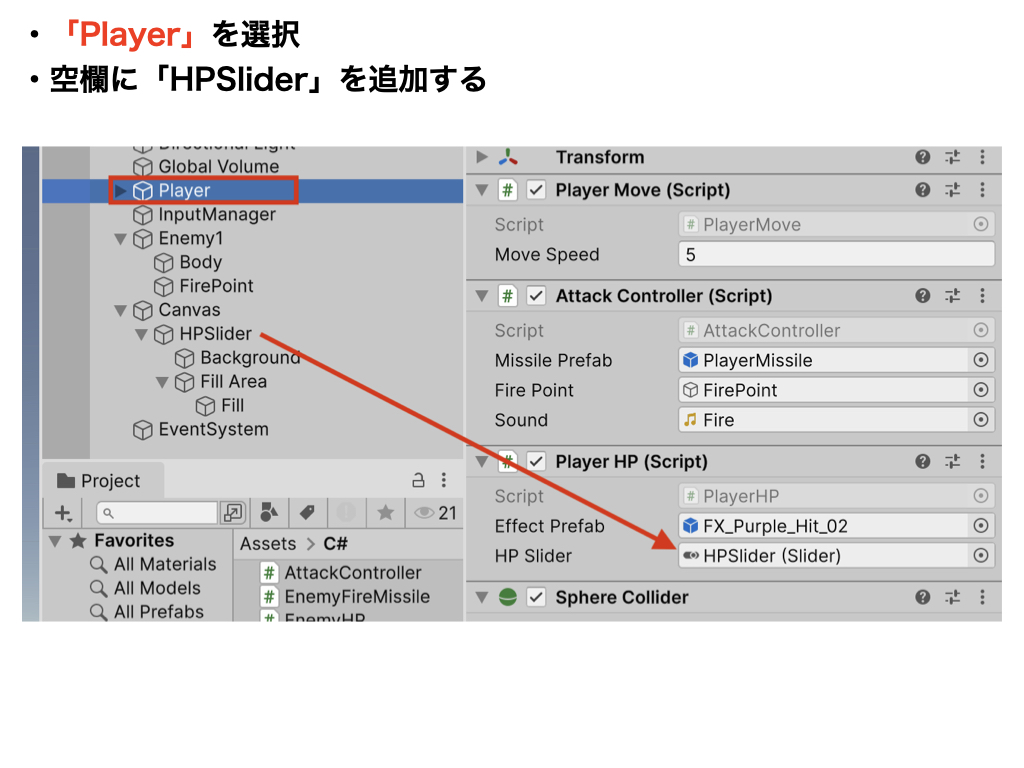The width and height of the screenshot is (1024, 768).
Task: Open presets for Sphere Collider
Action: click(x=952, y=597)
